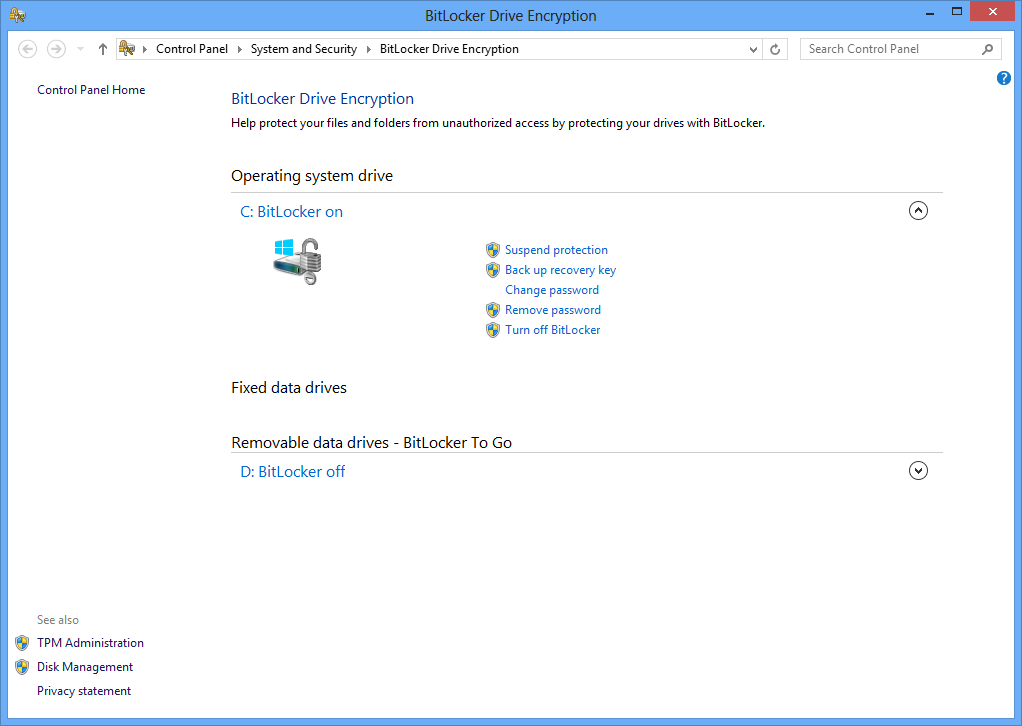Click Change password
Screen dimensions: 1022x726
[552, 290]
